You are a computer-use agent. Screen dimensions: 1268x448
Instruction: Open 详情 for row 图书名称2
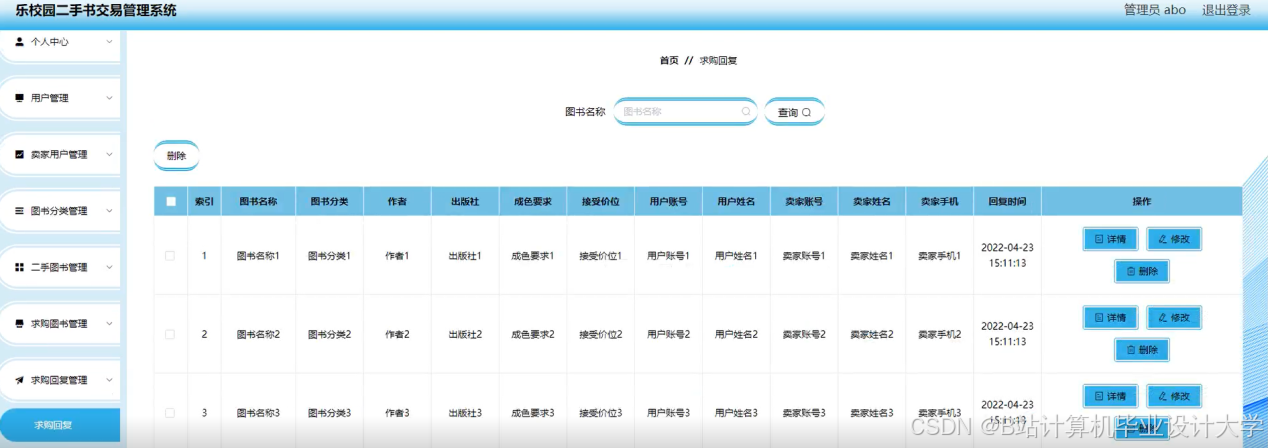tap(1110, 317)
